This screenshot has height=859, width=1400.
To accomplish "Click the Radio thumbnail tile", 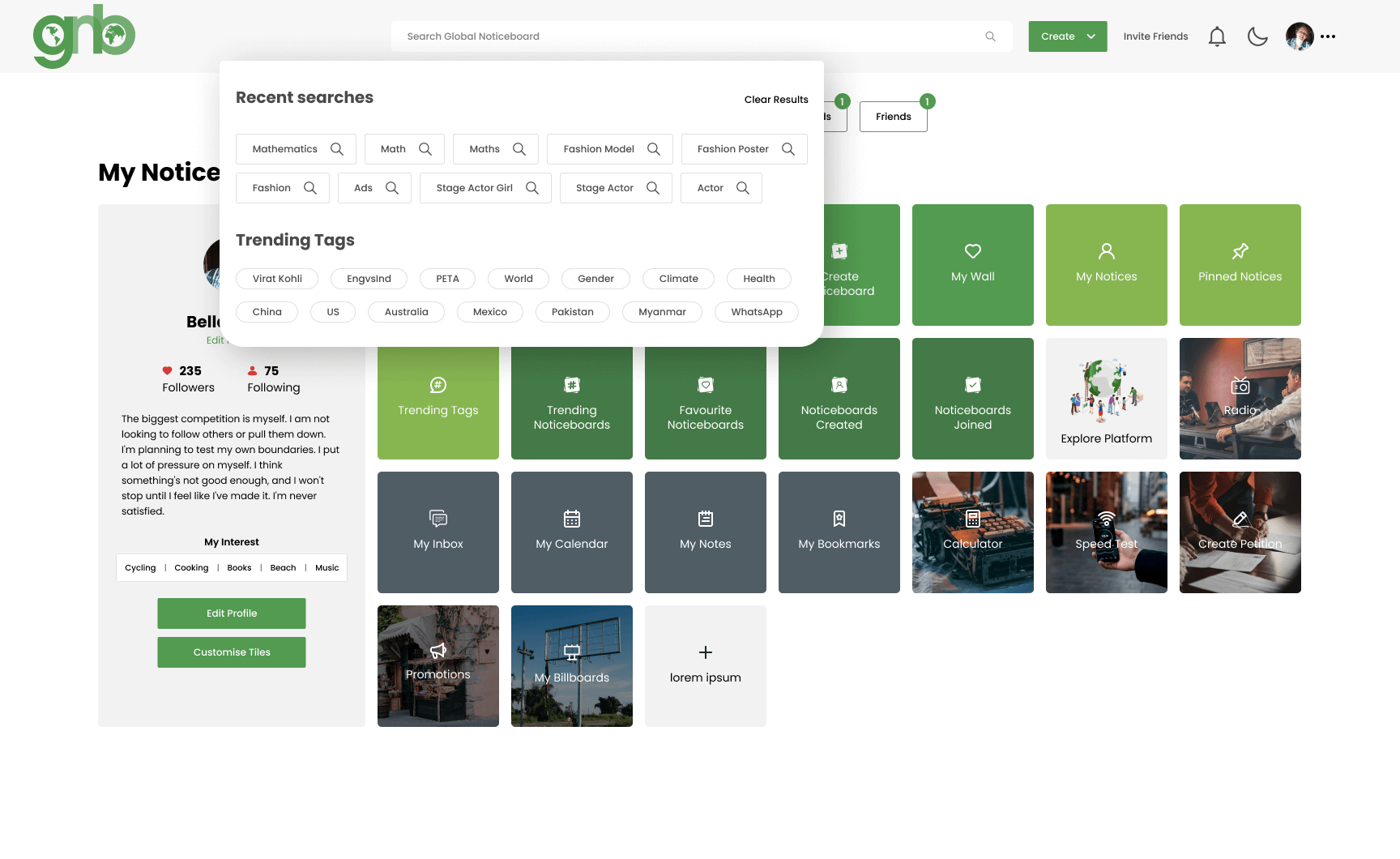I will [x=1240, y=399].
